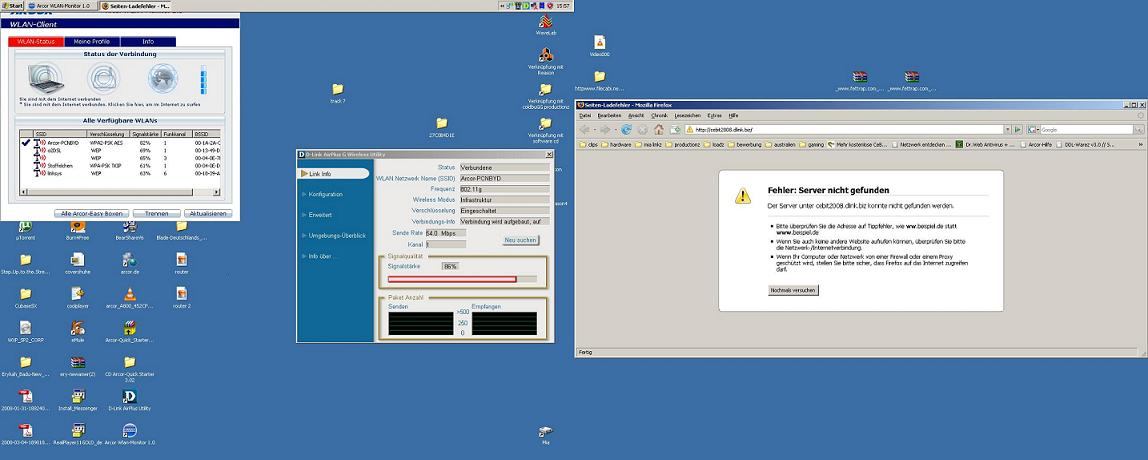This screenshot has height=460, width=1148.
Task: Open Umgebungs-Überblick in D-Link utility
Action: pyautogui.click(x=336, y=235)
